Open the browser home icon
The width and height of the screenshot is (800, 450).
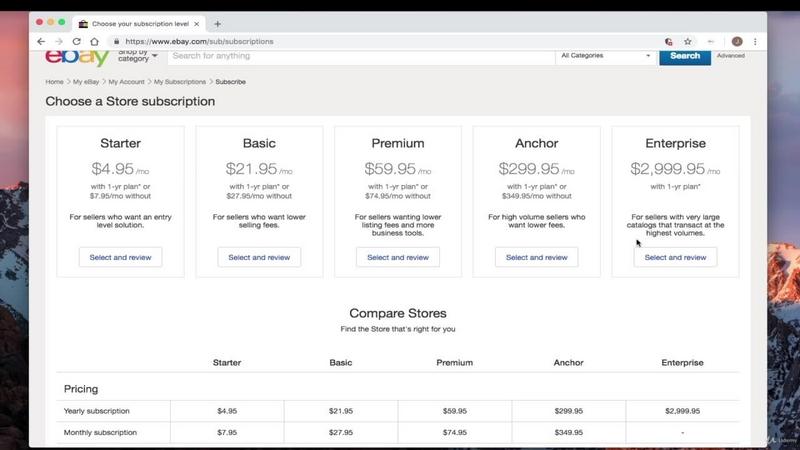[x=94, y=41]
